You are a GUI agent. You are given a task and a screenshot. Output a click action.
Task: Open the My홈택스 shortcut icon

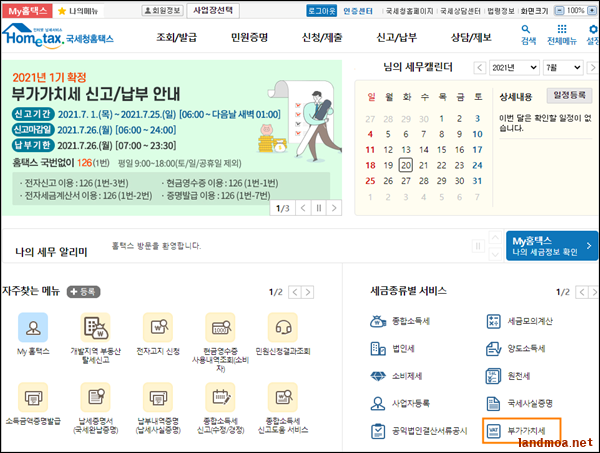coord(33,328)
